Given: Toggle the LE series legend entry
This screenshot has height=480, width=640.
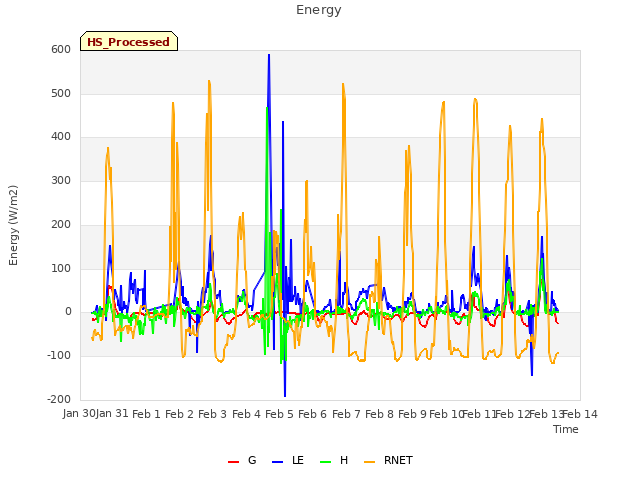Looking at the screenshot, I should (x=288, y=460).
